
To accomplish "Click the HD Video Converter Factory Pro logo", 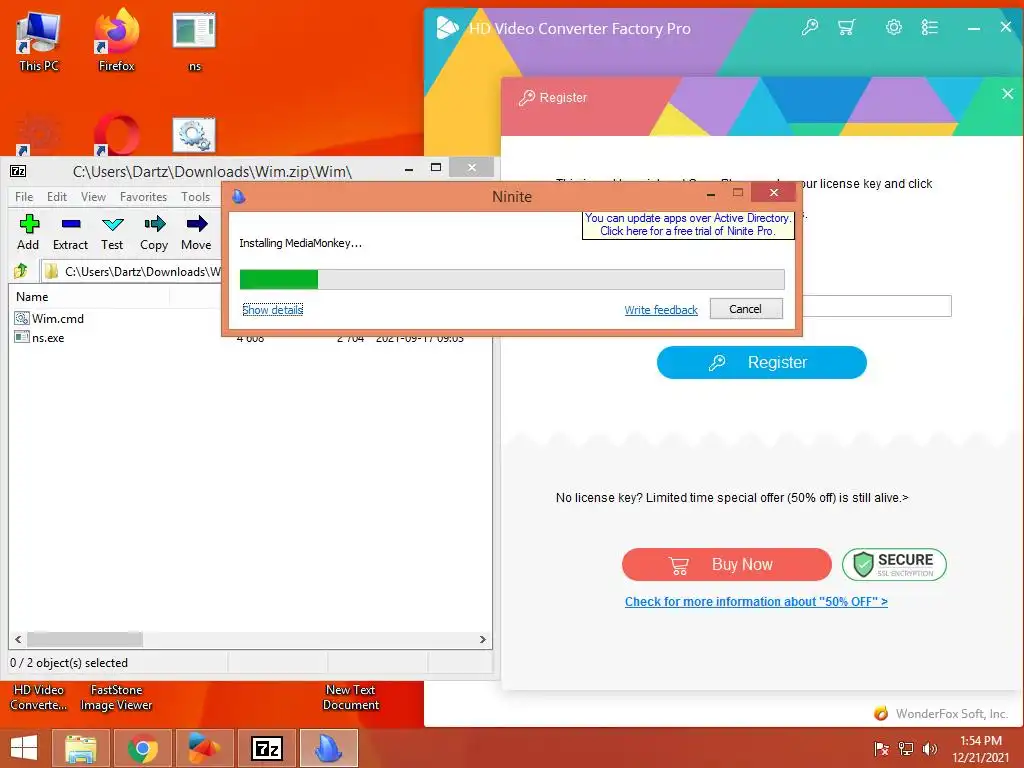I will 447,28.
